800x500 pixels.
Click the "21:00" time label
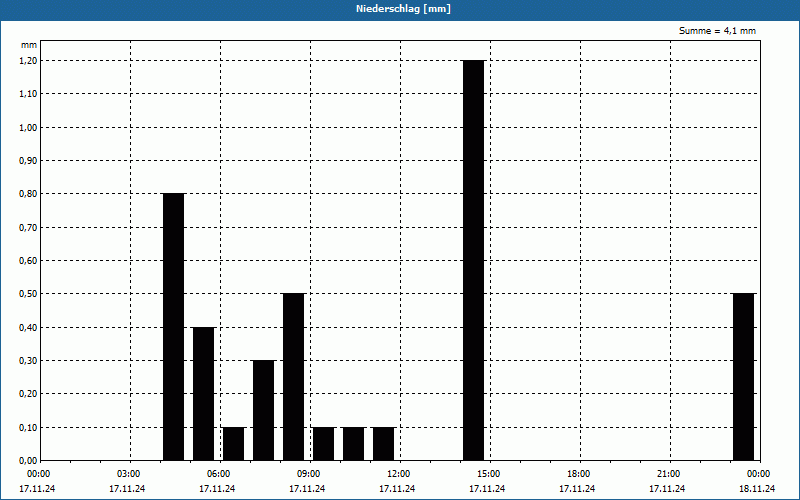coord(668,474)
